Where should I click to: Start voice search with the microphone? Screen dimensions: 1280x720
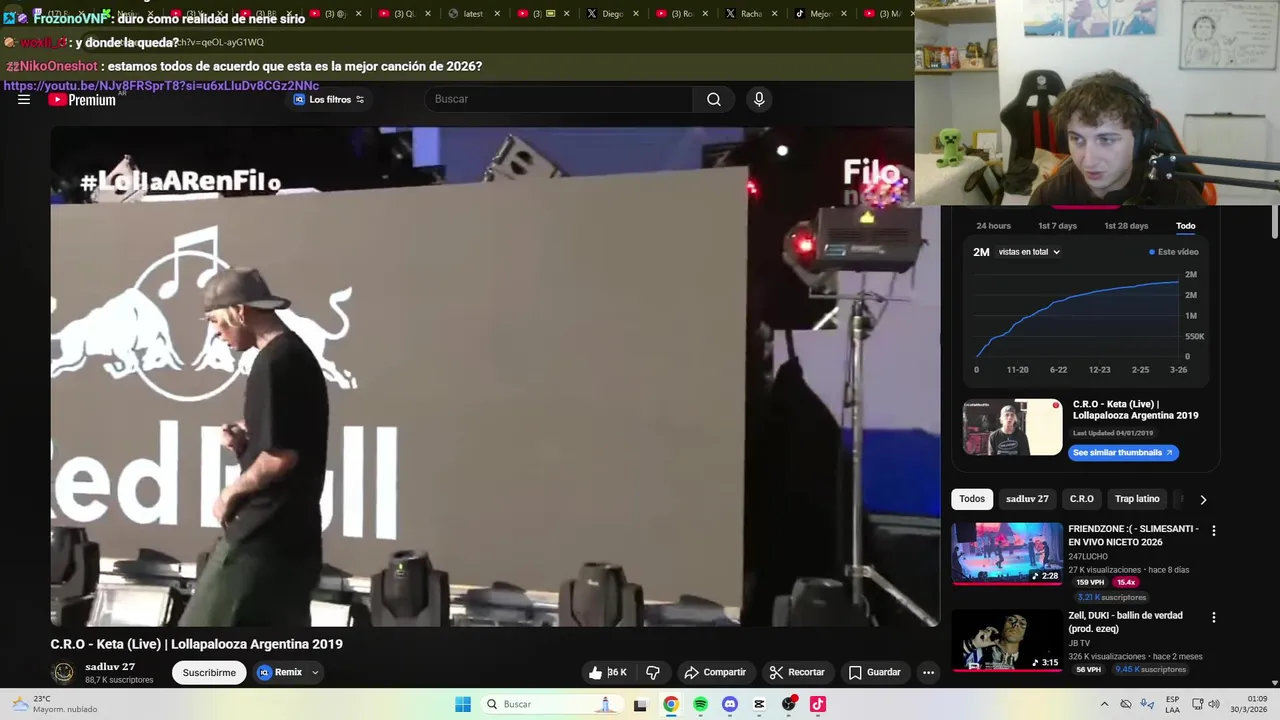click(759, 99)
